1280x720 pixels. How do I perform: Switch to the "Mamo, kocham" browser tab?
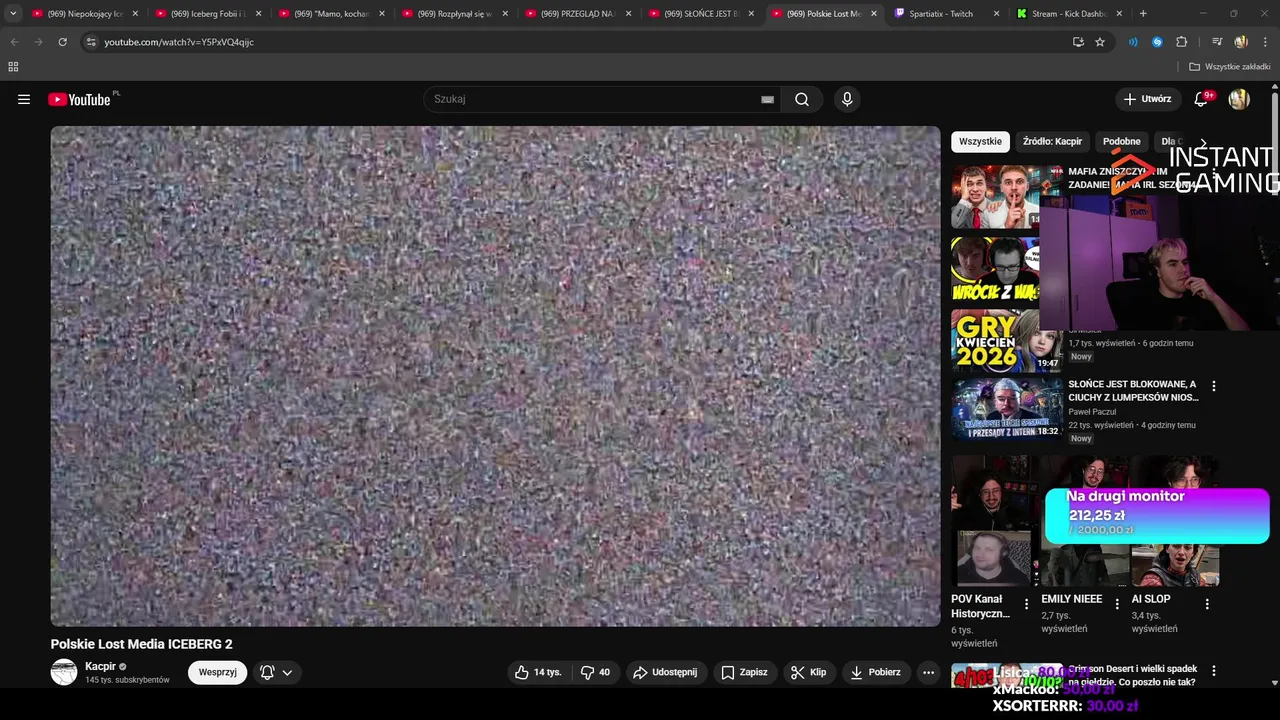331,14
